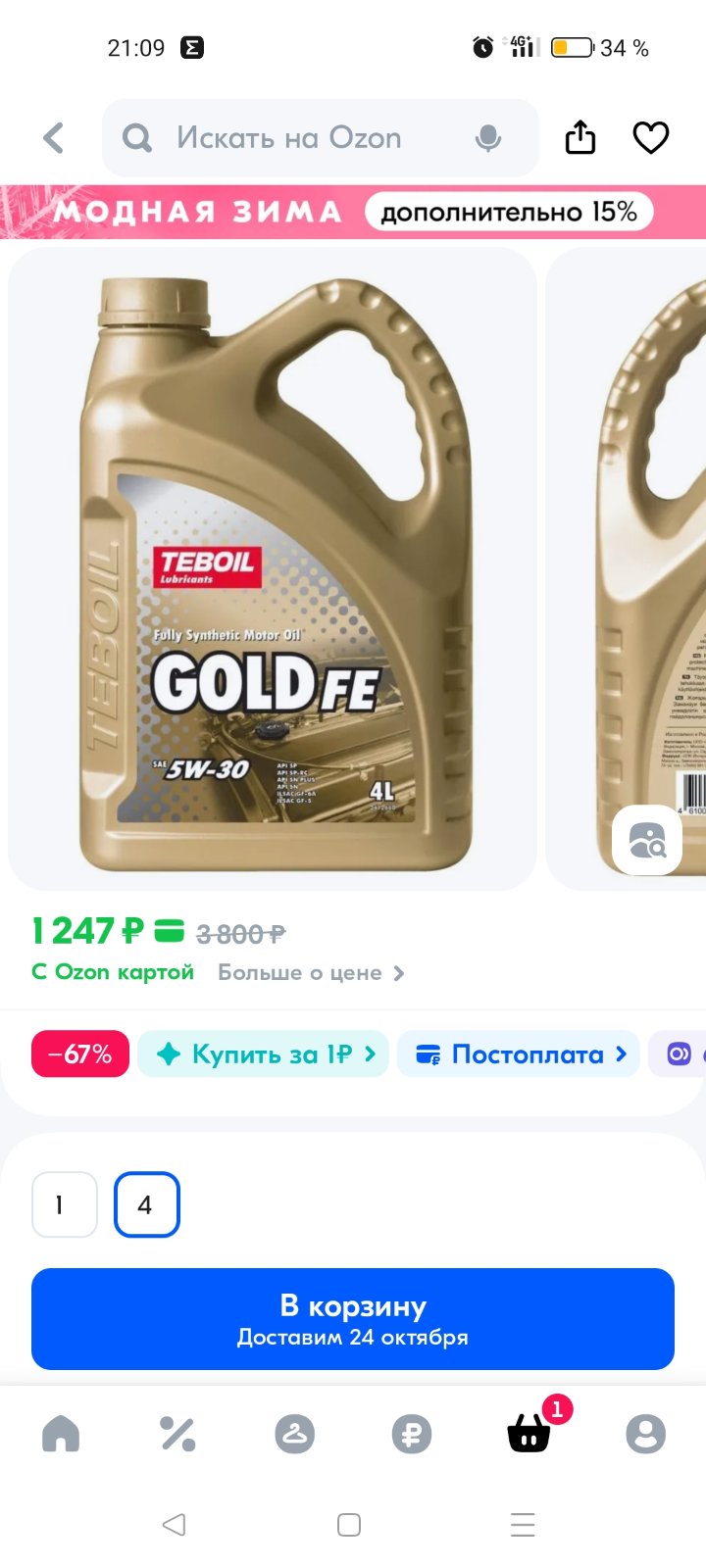
Task: Open the ruble finance tab icon
Action: tap(412, 1434)
